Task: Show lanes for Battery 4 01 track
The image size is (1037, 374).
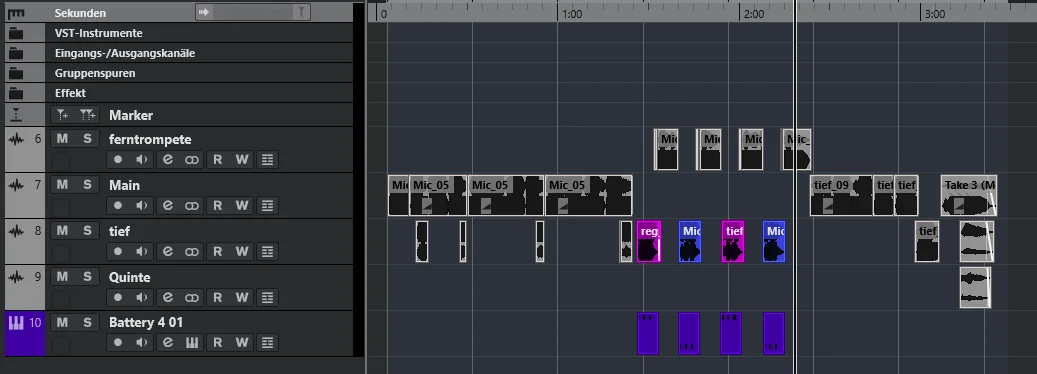Action: [267, 342]
